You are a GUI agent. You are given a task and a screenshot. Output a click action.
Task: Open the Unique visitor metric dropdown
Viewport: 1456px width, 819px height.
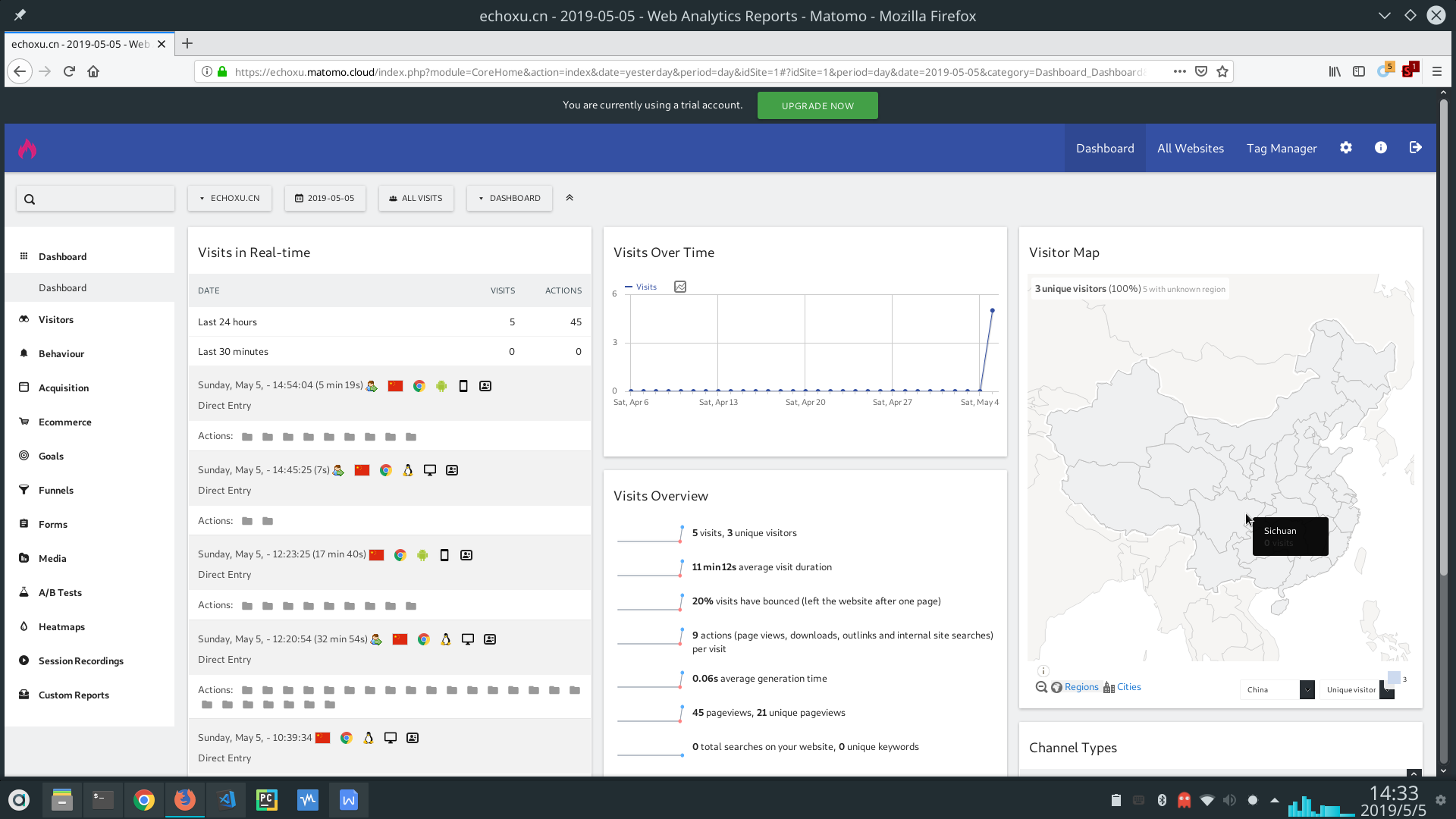pos(1357,689)
